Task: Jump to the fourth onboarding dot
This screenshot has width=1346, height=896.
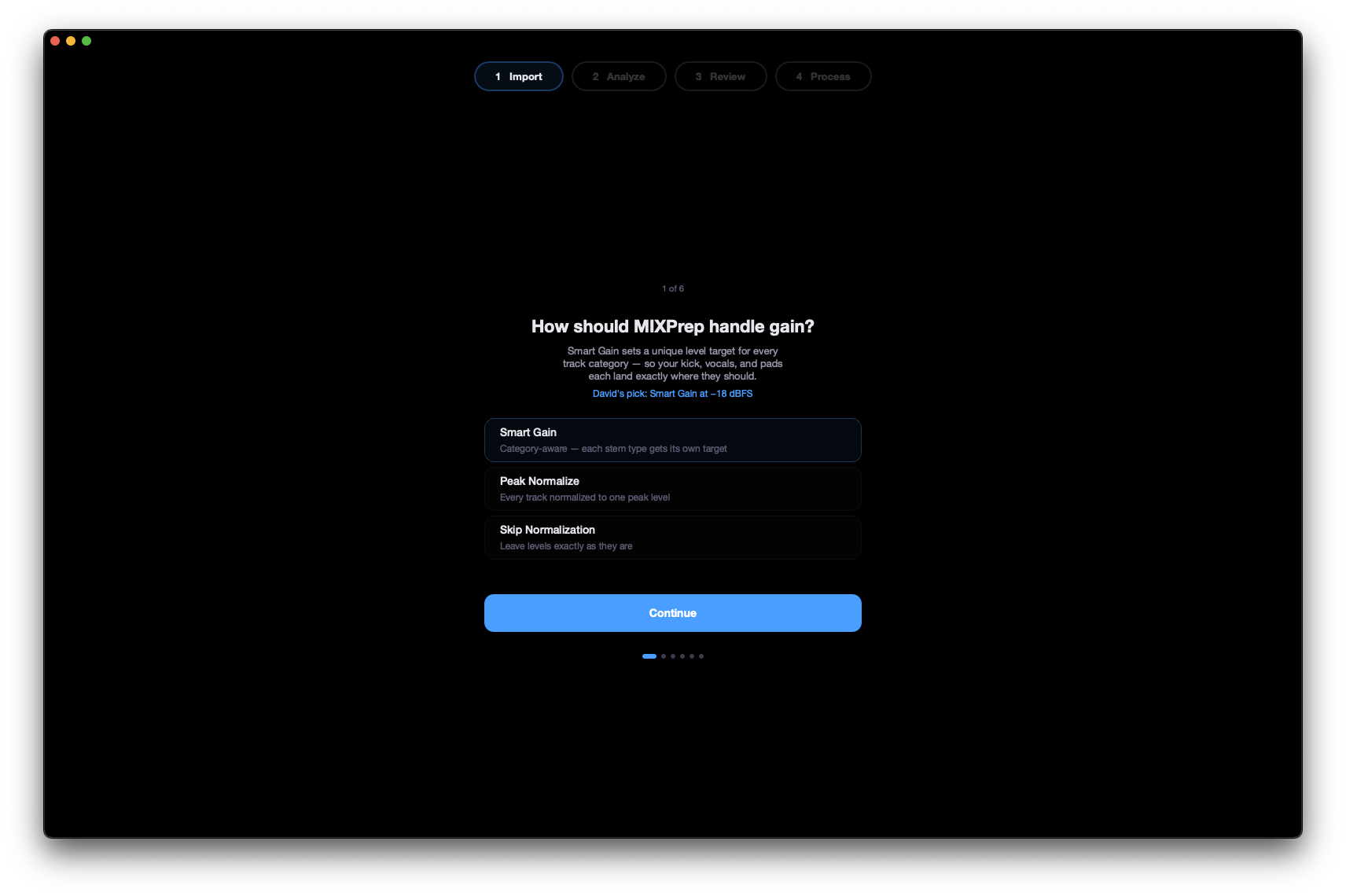Action: (682, 655)
